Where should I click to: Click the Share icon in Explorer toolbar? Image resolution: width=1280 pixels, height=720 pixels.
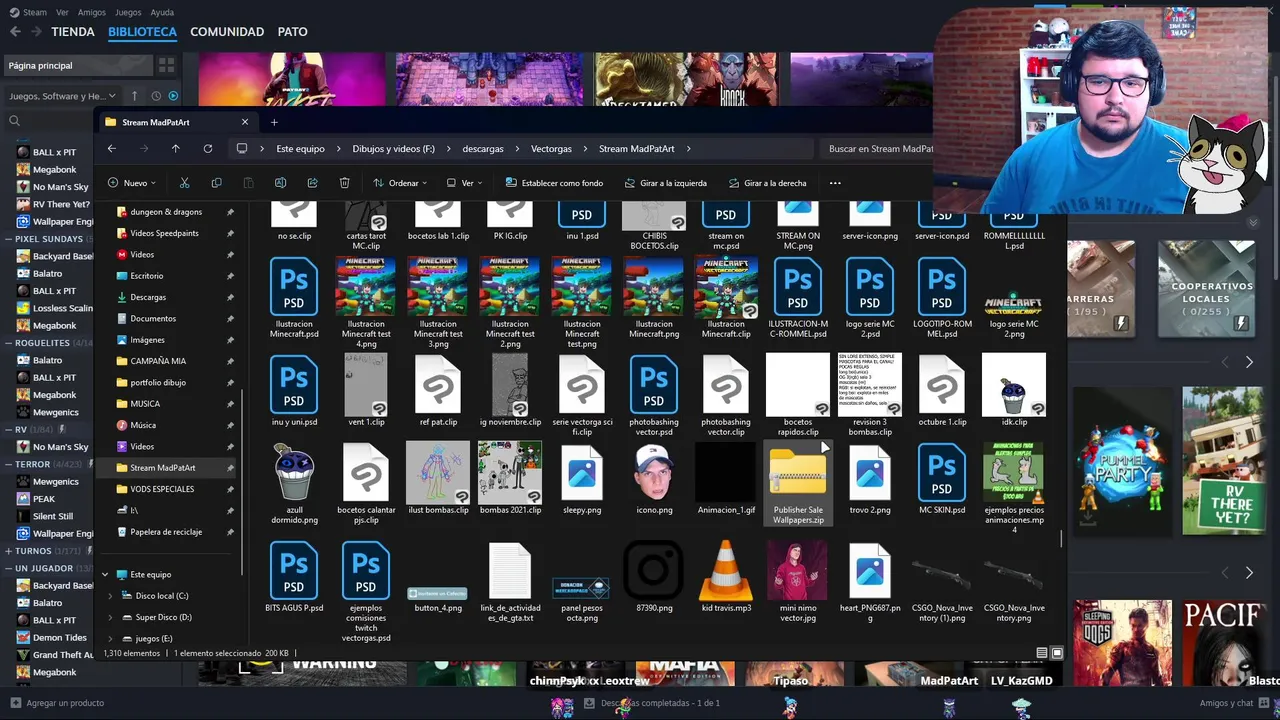(x=312, y=183)
